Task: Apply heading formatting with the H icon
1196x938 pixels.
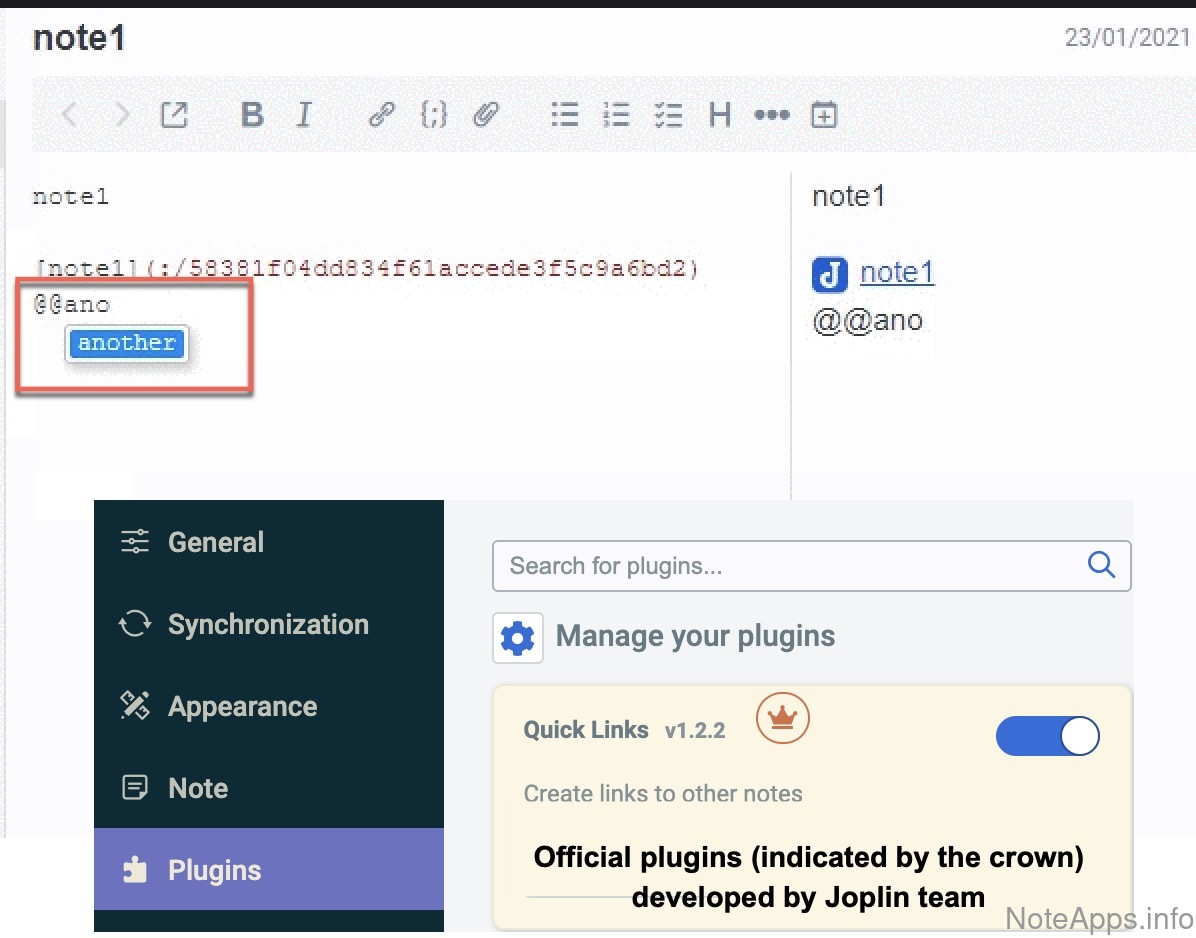Action: click(x=719, y=115)
